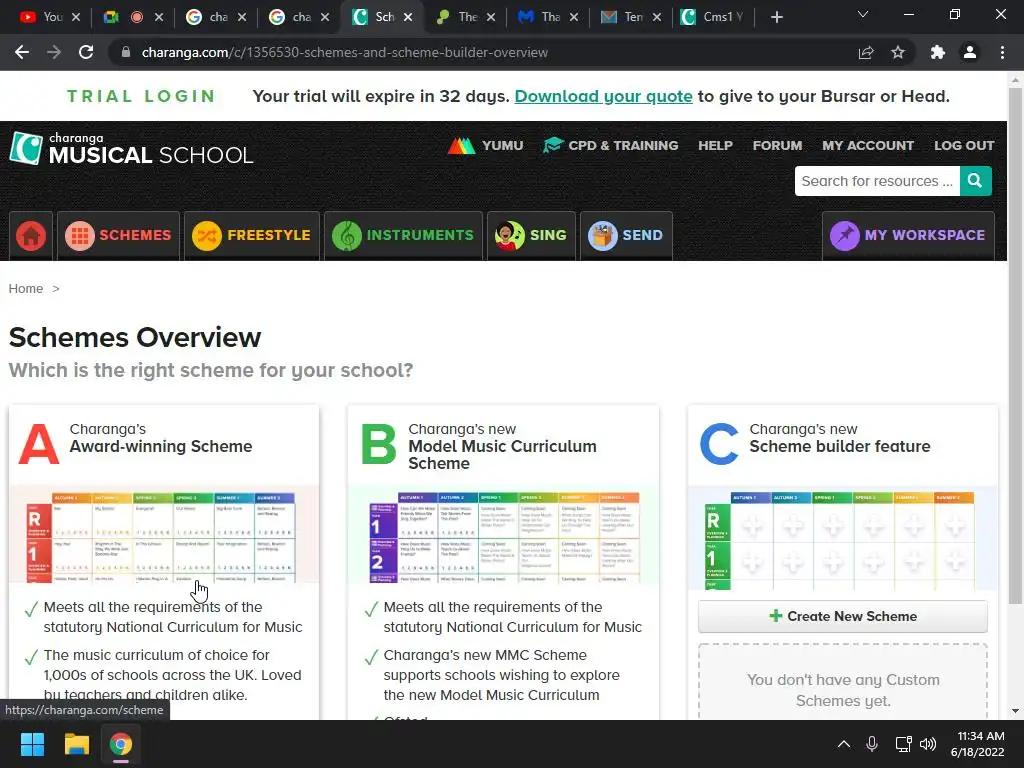Switch to the Cms1 tab
This screenshot has width=1024, height=768.
tap(712, 17)
